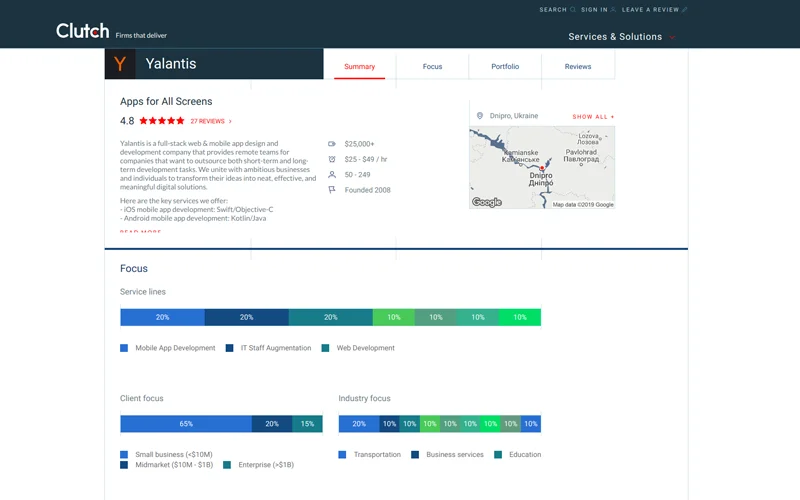Click the red map marker on Dnipro
The height and width of the screenshot is (500, 800).
click(x=542, y=168)
